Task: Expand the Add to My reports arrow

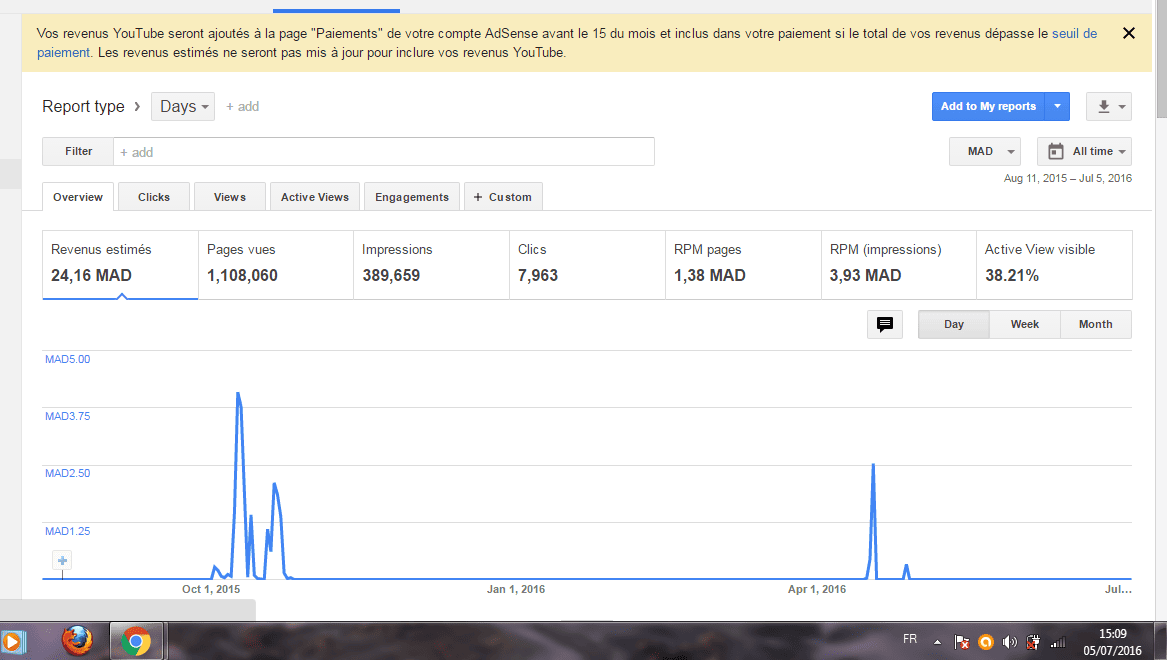Action: point(1058,106)
